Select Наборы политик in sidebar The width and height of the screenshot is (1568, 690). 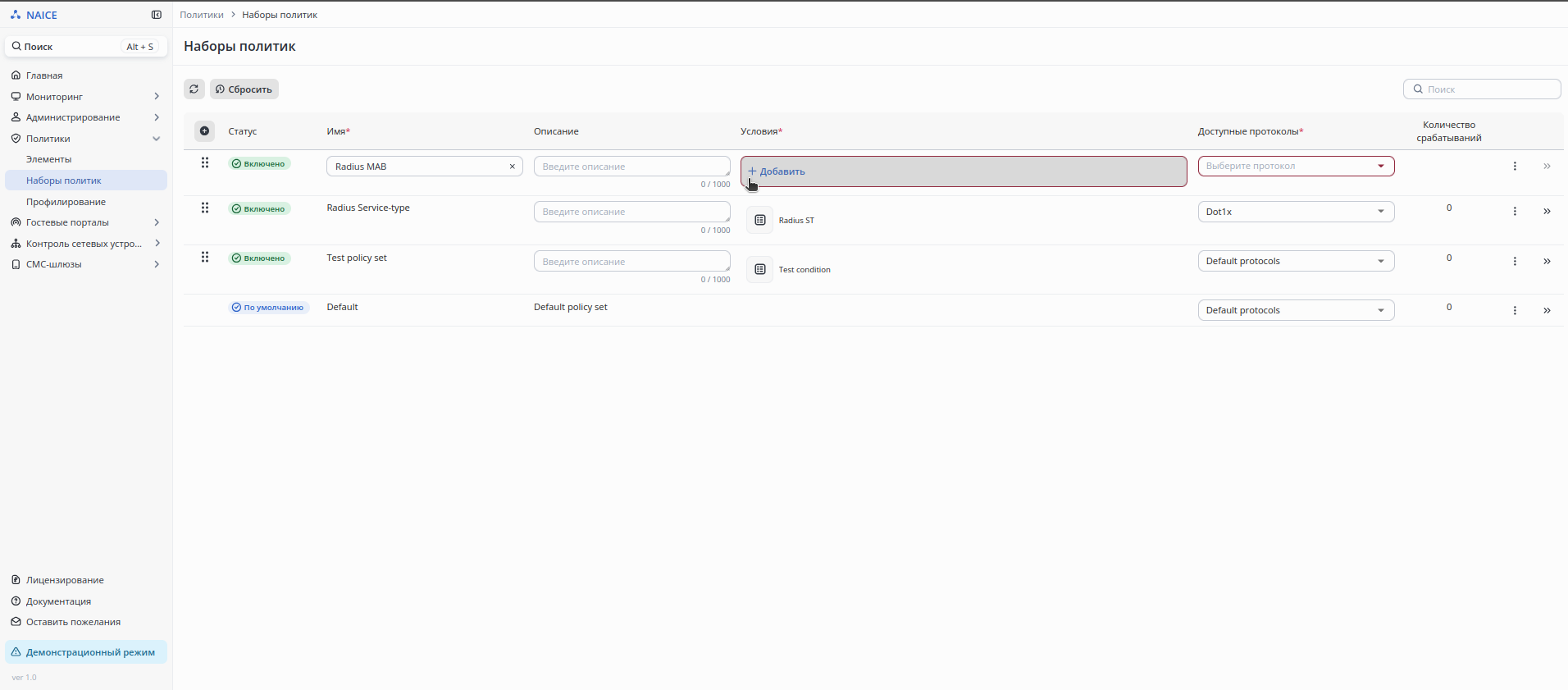click(86, 180)
